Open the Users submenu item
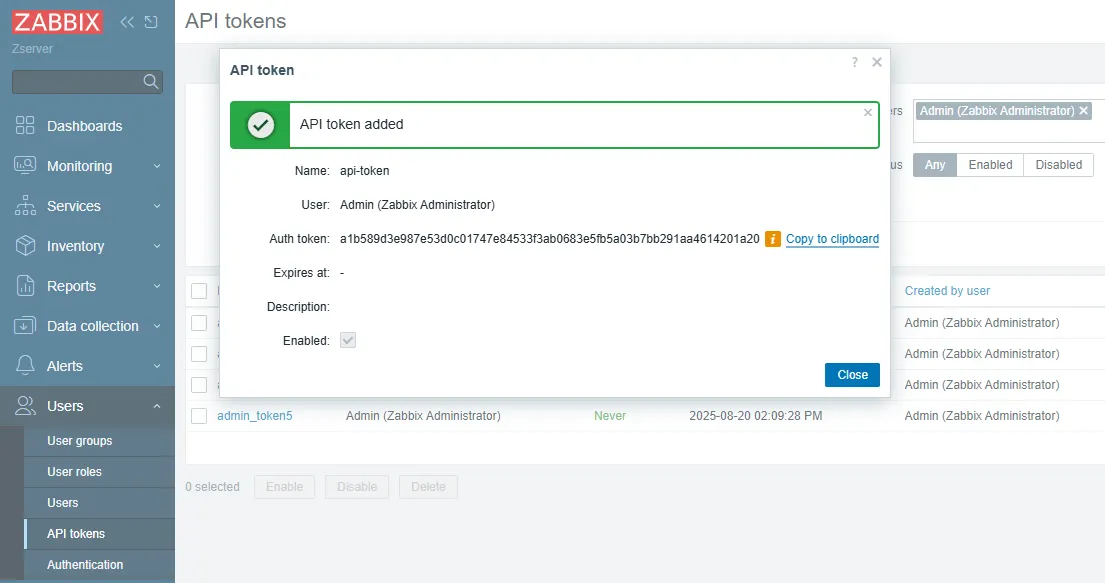Screen dimensions: 1105x583 (x=99, y=503)
